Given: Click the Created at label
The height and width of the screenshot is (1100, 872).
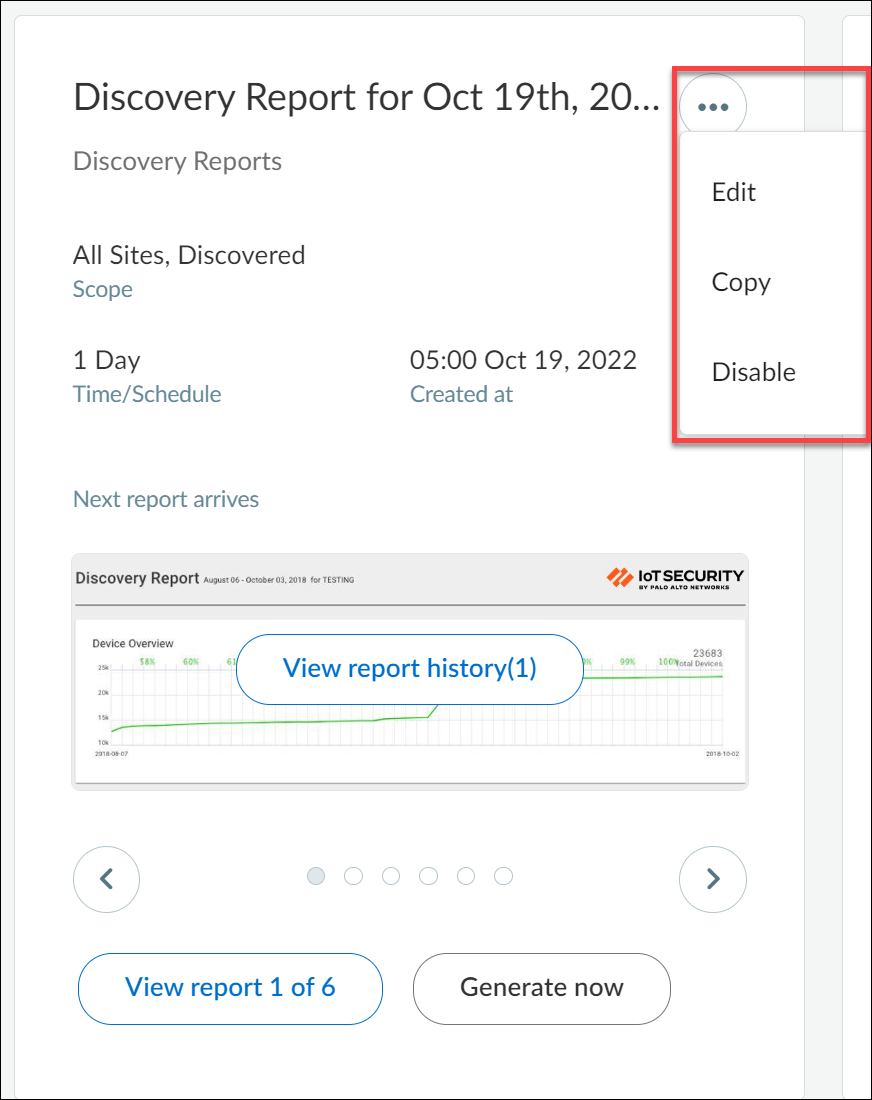Looking at the screenshot, I should click(x=461, y=394).
